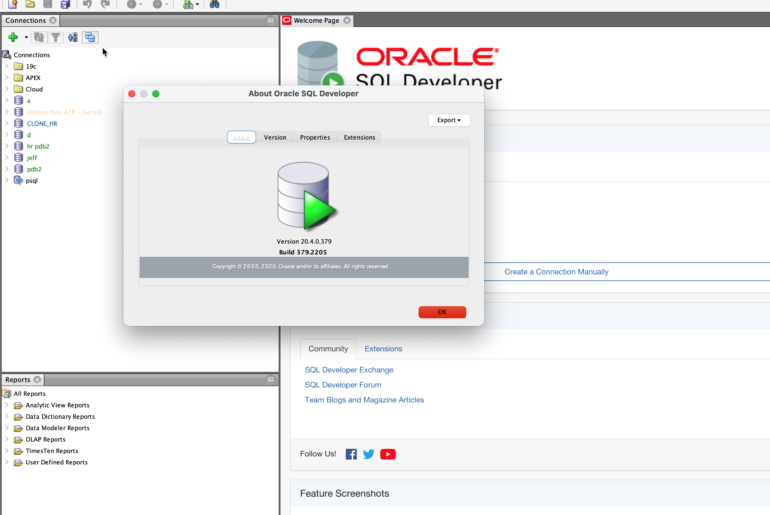Expand the Cloud folder
This screenshot has height=515, width=770.
tap(7, 89)
